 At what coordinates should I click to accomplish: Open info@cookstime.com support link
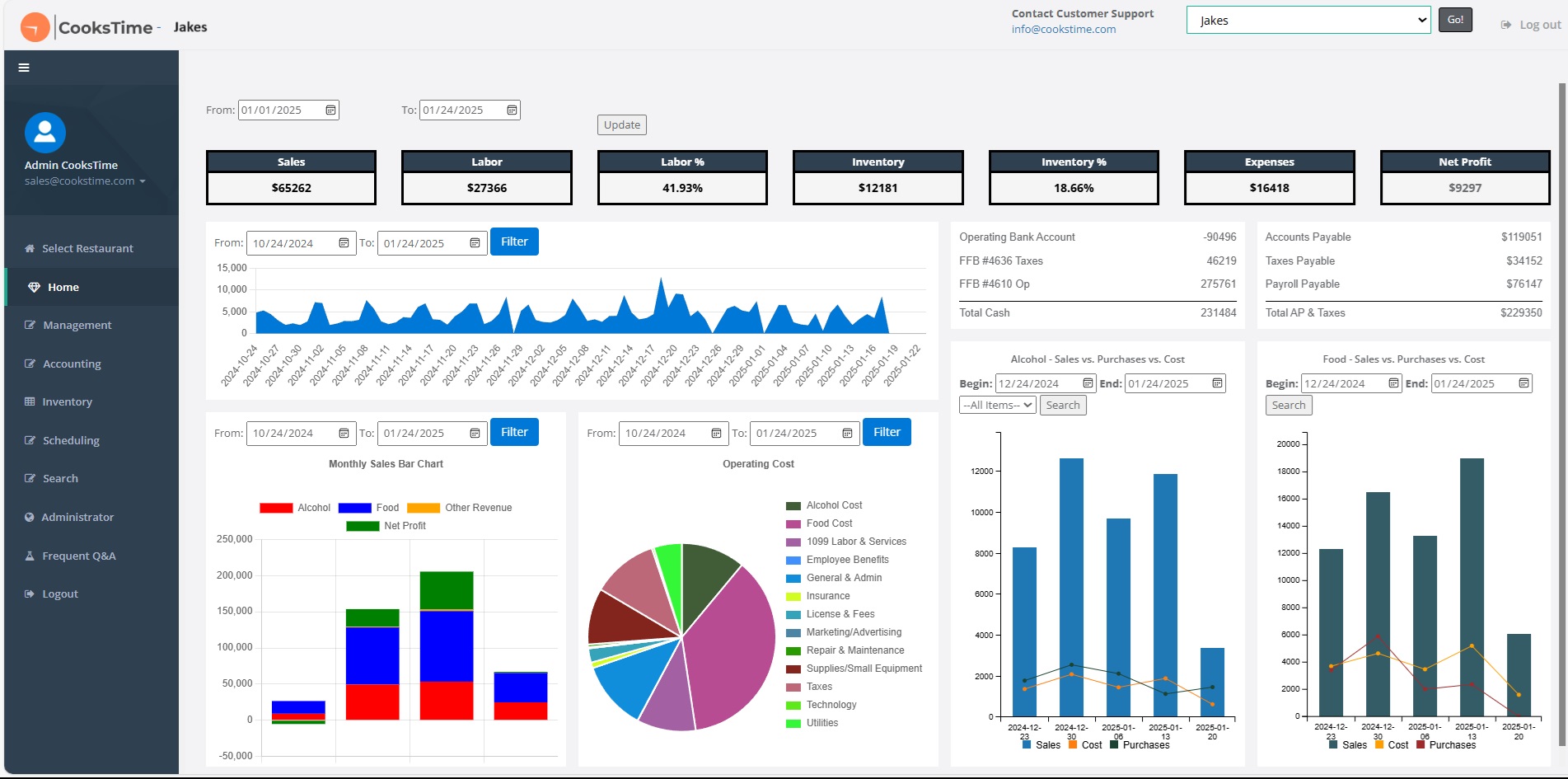pos(1064,29)
